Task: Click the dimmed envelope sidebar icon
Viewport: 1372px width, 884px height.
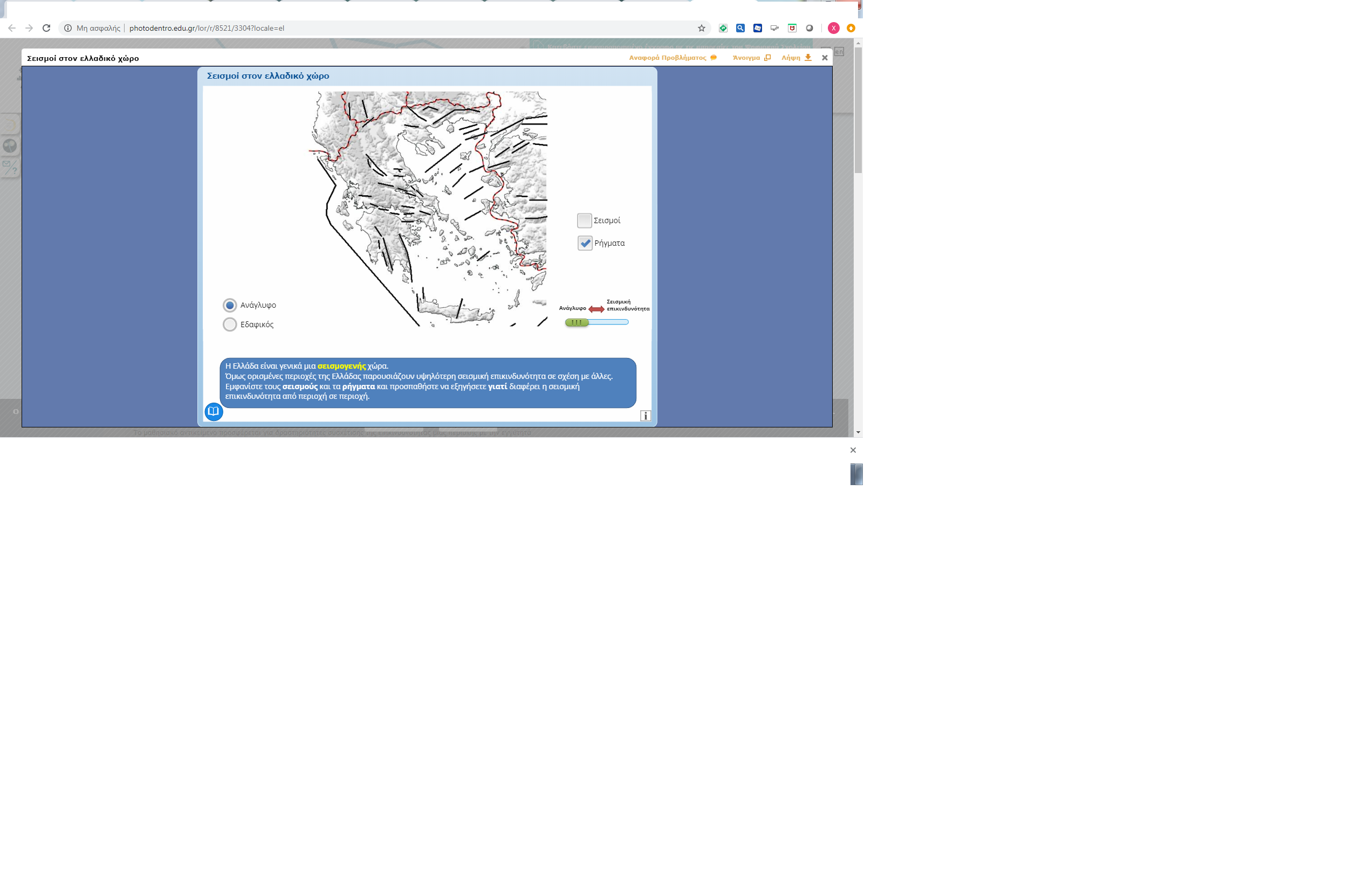Action: pyautogui.click(x=10, y=167)
